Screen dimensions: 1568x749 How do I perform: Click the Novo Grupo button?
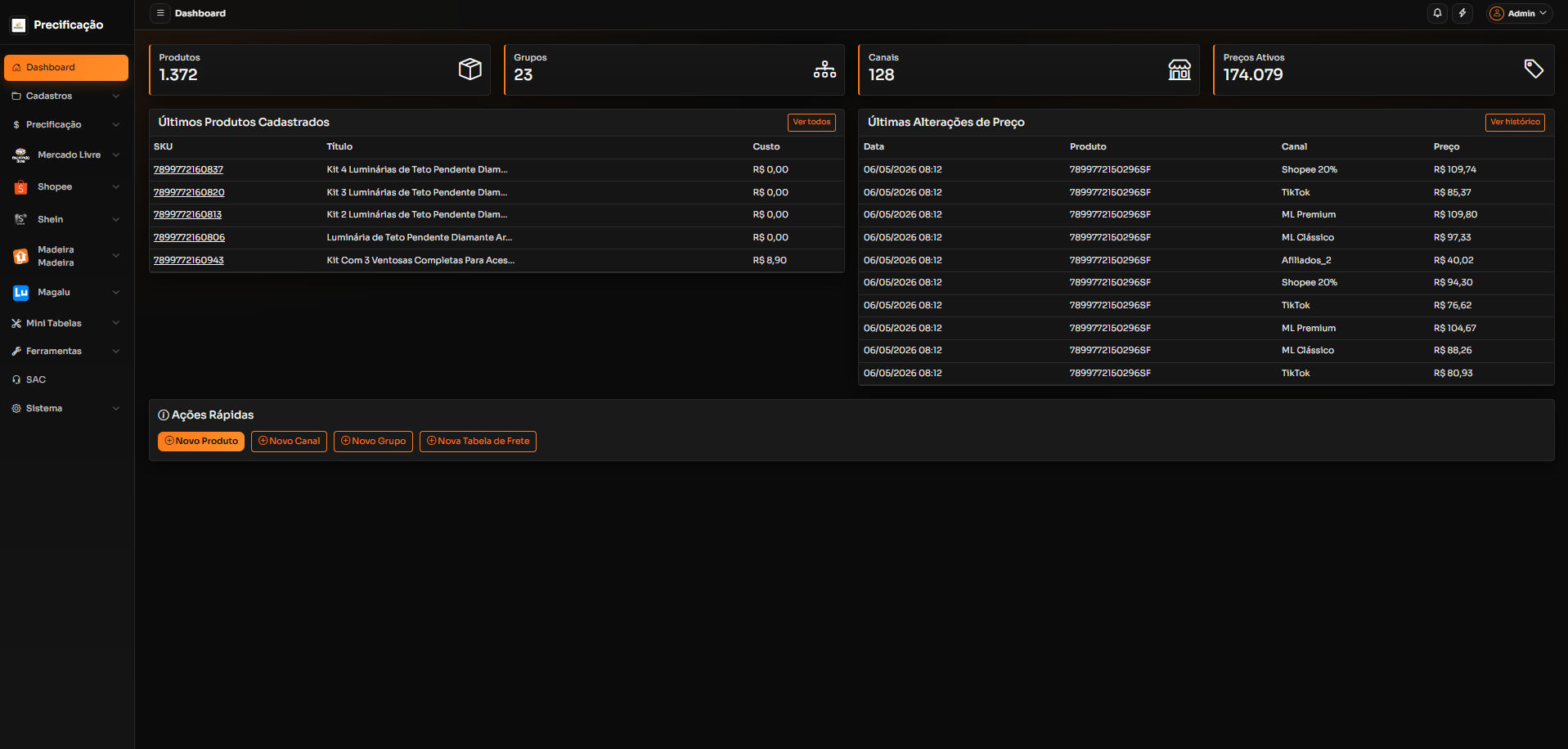tap(373, 442)
